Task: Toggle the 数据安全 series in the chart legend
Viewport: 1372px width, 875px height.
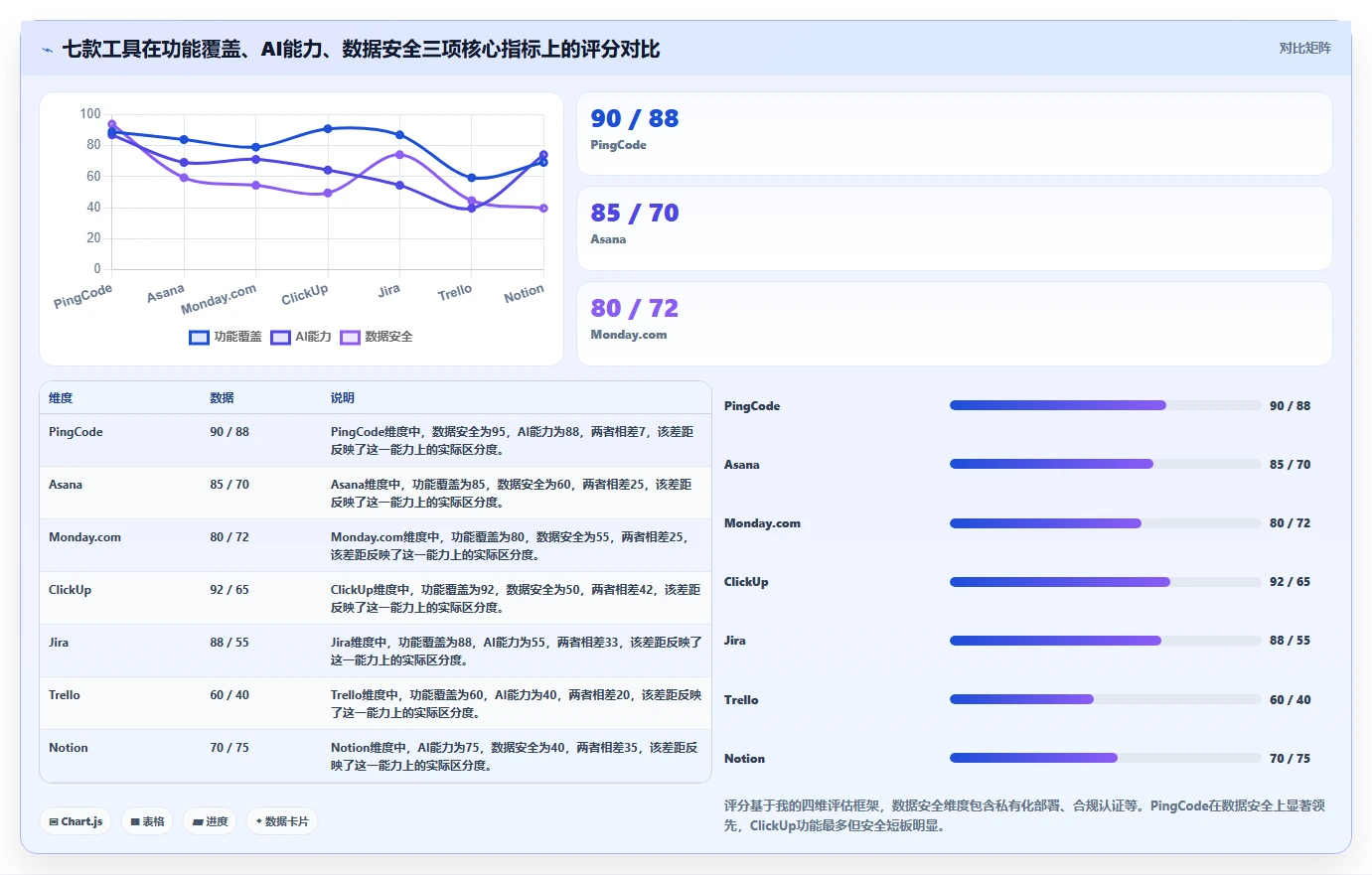Action: click(377, 337)
